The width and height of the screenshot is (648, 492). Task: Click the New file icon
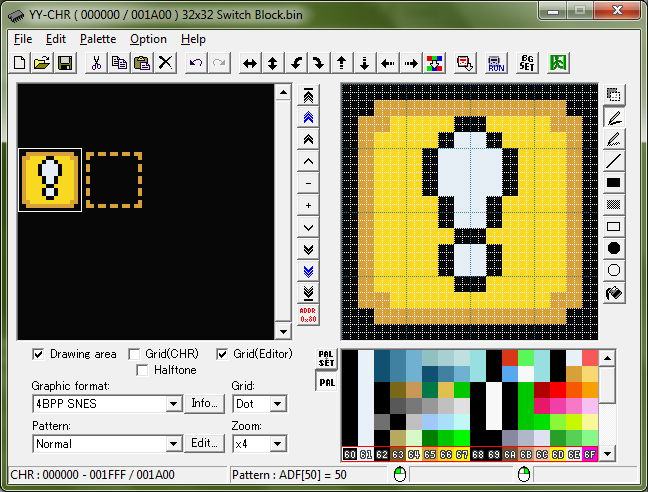pos(19,63)
